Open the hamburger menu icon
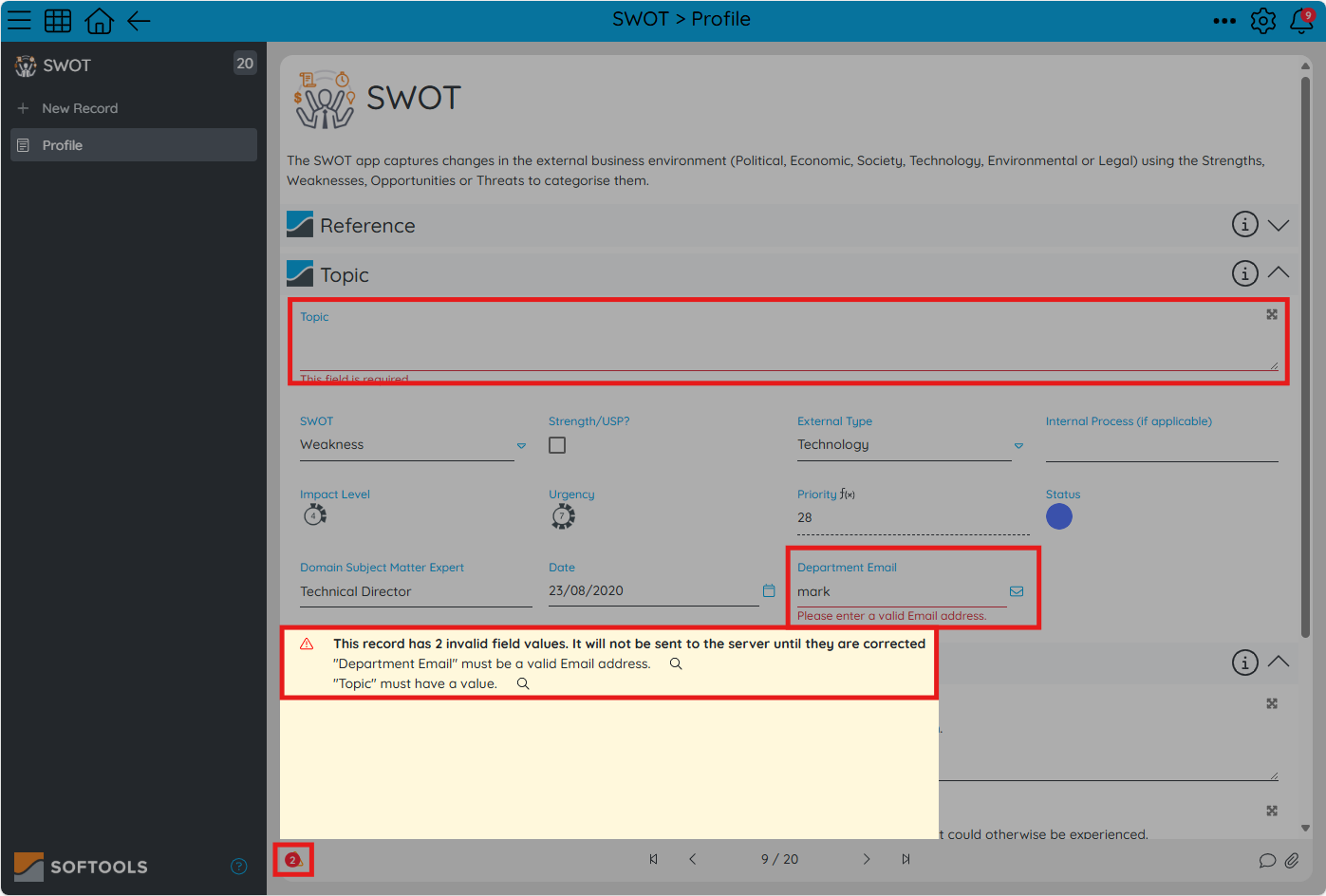The image size is (1326, 896). click(x=20, y=20)
